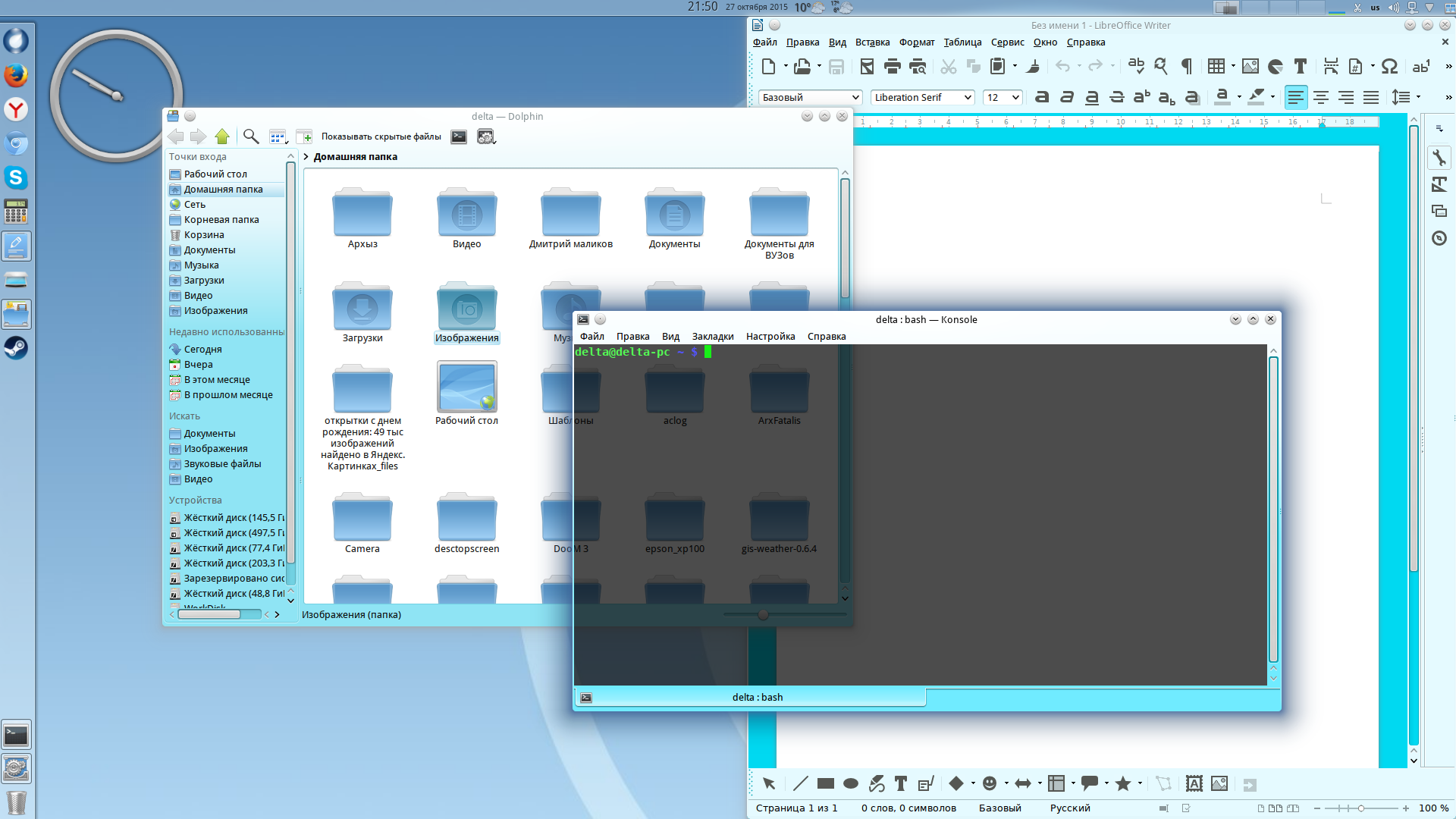1456x819 pixels.
Task: Go up with the green home arrow
Action: [x=222, y=136]
